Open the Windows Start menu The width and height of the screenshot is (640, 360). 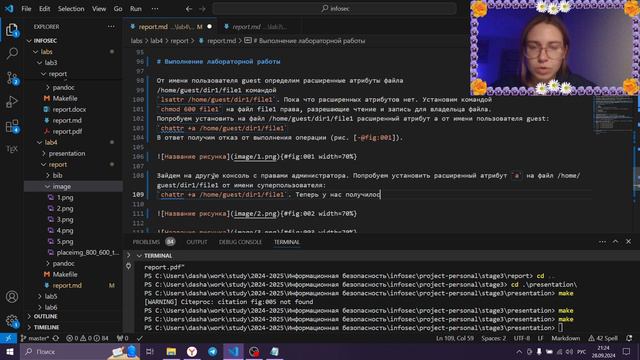(9, 351)
